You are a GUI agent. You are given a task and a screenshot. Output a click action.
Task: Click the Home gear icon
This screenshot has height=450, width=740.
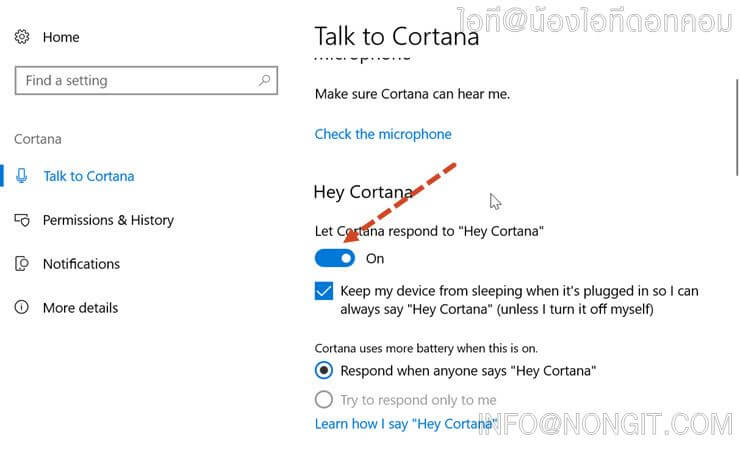(x=22, y=37)
